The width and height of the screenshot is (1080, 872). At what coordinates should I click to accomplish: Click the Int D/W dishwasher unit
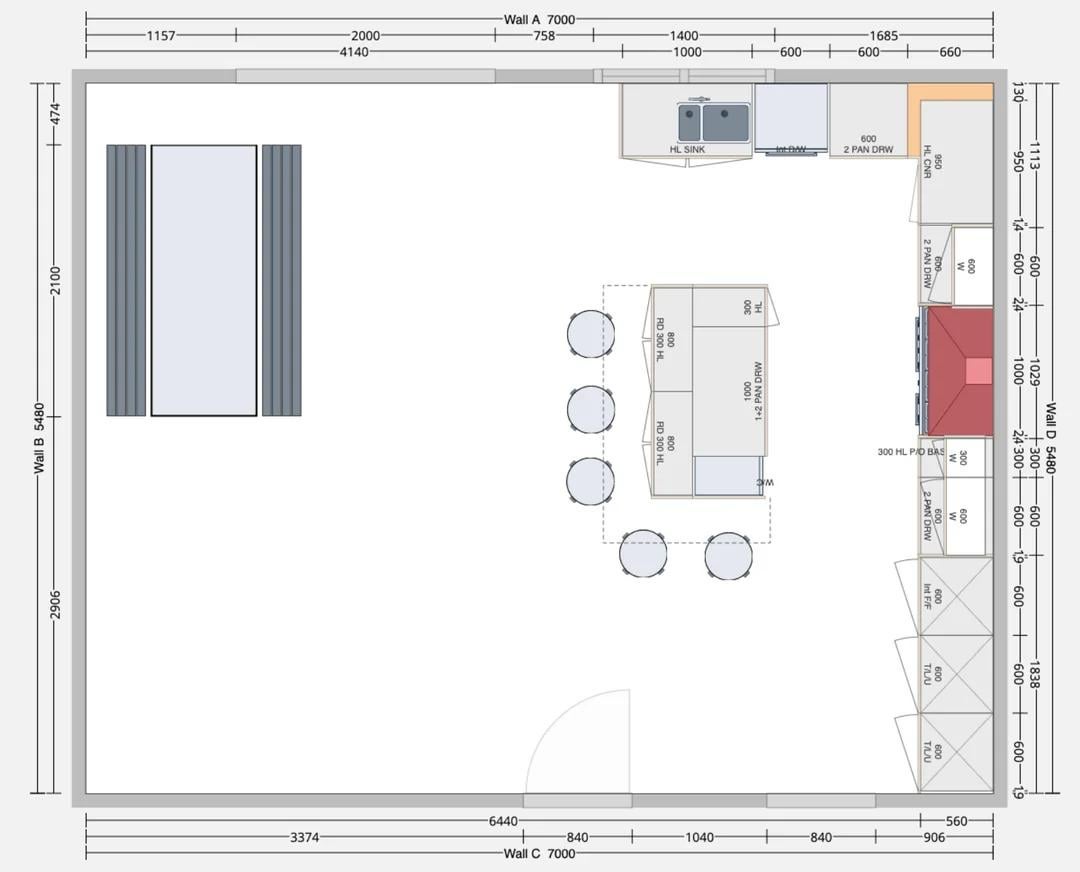[x=791, y=117]
